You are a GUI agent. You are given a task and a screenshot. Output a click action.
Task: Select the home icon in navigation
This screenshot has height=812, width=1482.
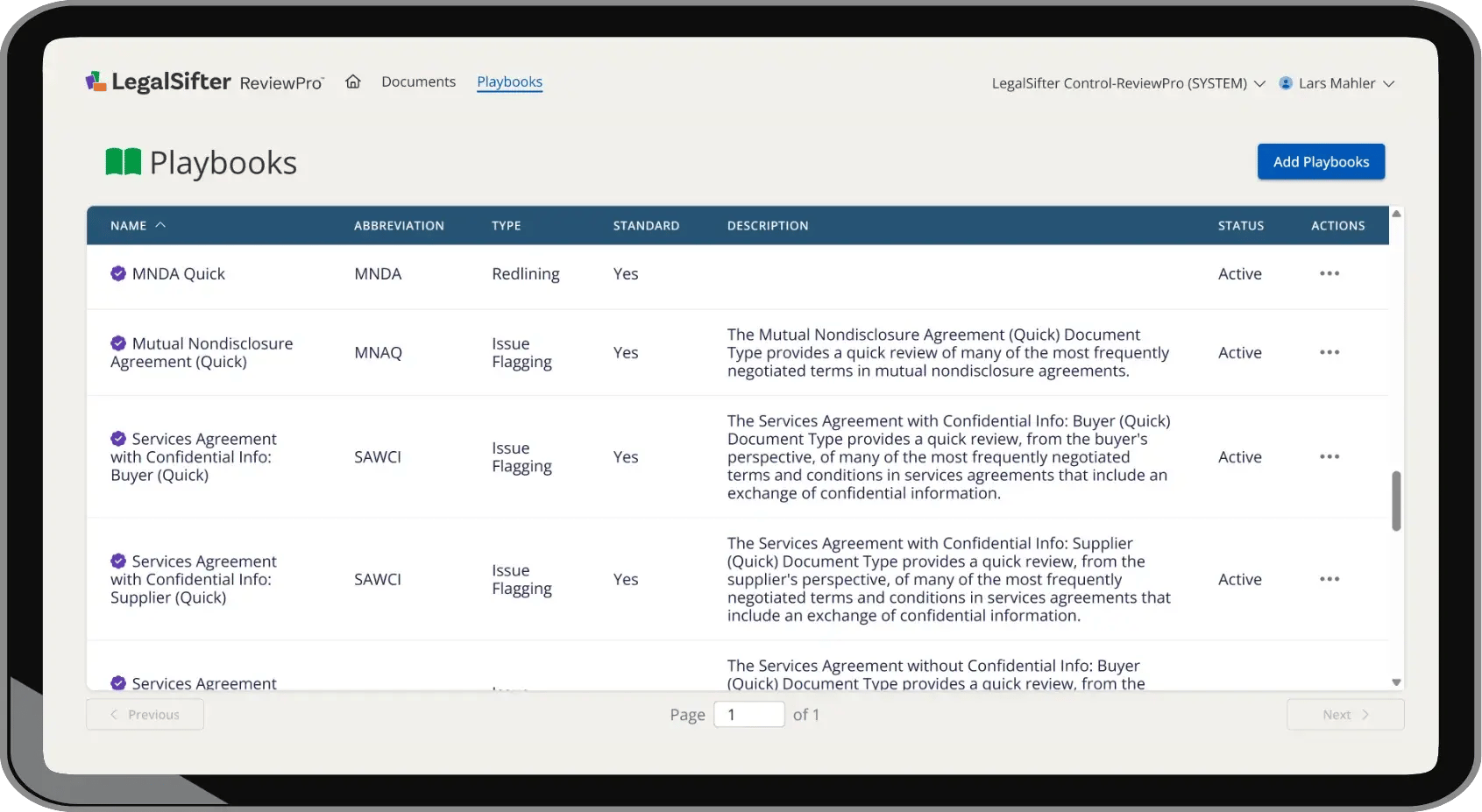click(x=353, y=80)
